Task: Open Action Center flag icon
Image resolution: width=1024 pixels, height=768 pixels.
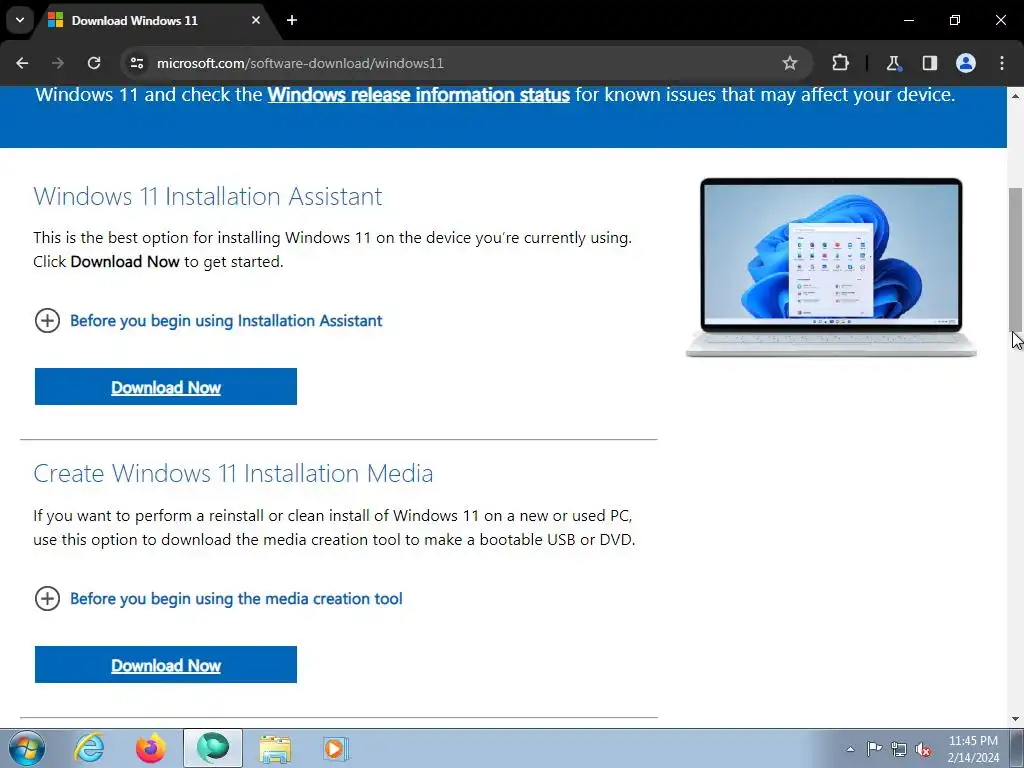Action: click(874, 749)
